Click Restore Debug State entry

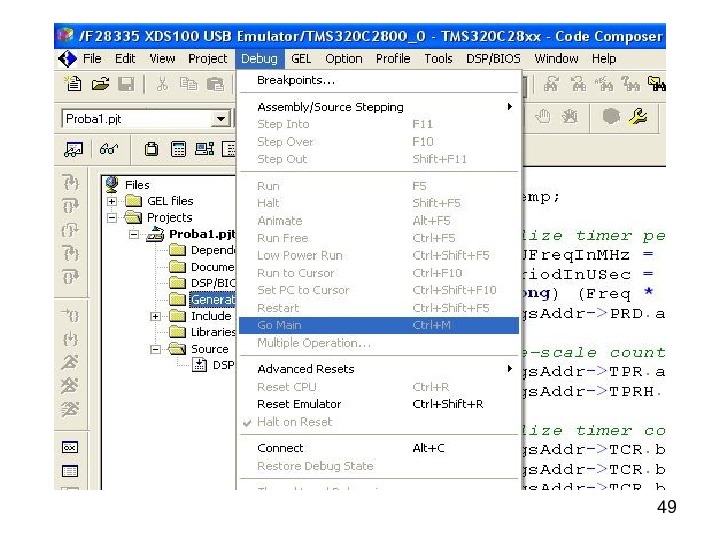point(379,466)
